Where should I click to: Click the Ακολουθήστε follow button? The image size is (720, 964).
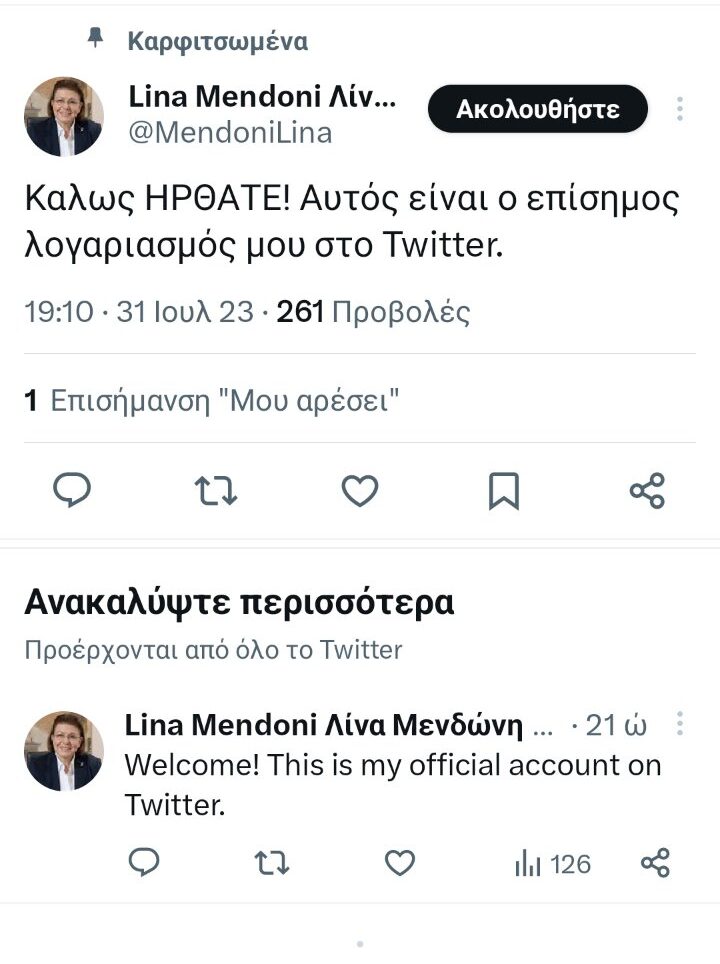tap(538, 109)
